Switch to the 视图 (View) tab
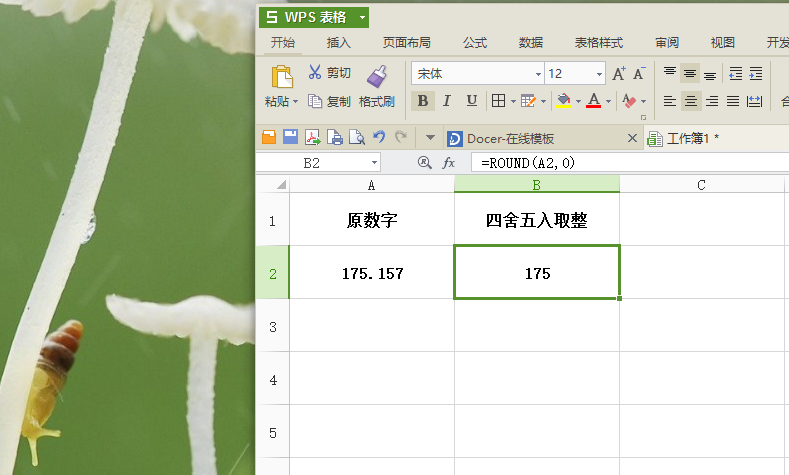Screen dimensions: 789x475 tap(723, 43)
